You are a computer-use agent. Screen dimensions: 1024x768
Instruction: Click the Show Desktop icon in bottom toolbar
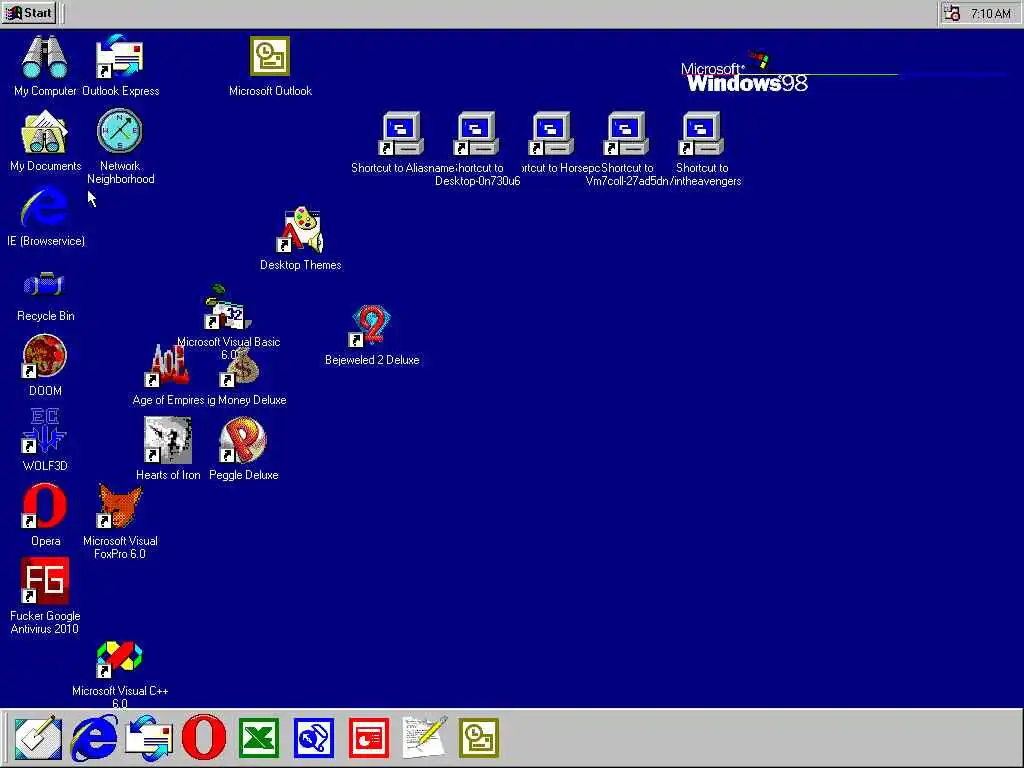point(38,739)
